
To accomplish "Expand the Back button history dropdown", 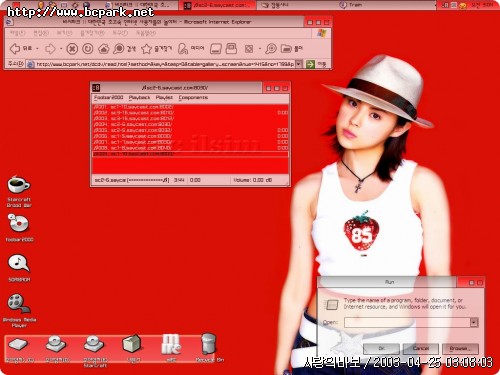I will 37,49.
